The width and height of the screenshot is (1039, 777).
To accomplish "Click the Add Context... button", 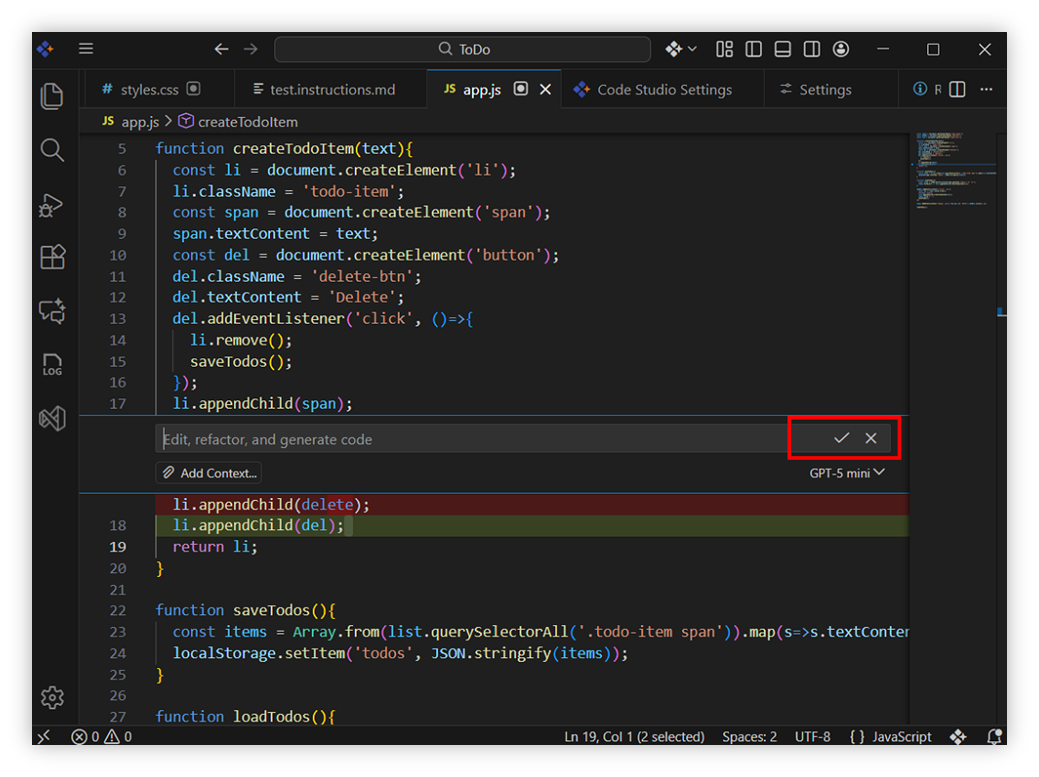I will pos(210,473).
